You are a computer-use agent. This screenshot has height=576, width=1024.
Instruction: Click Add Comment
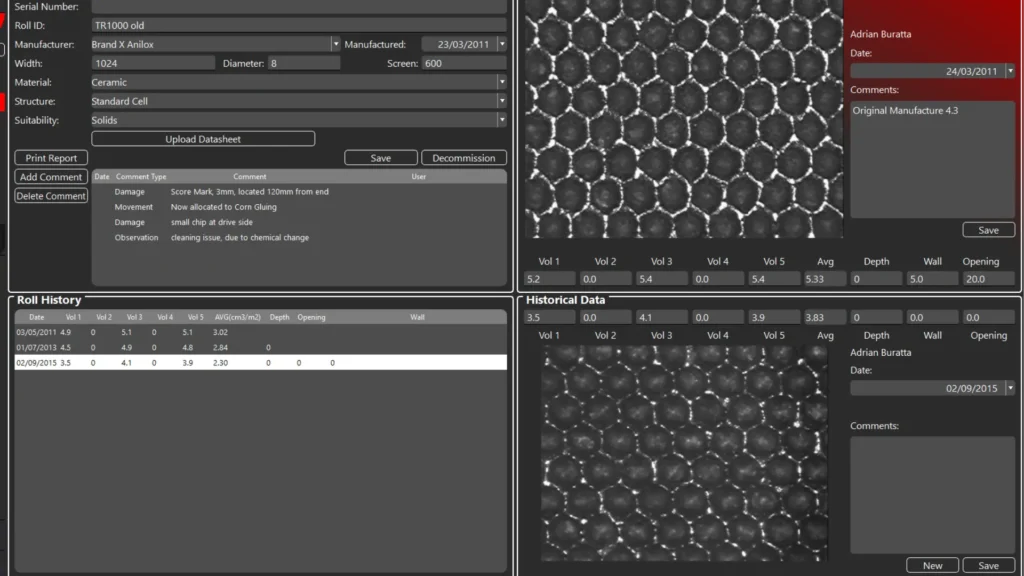tap(51, 177)
